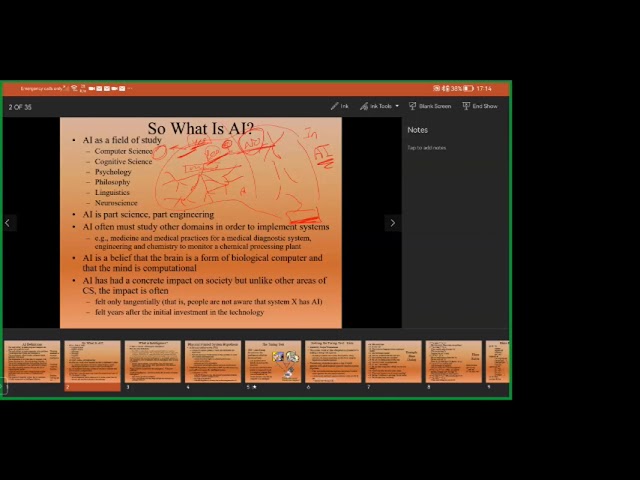Go to previous slide arrow
The height and width of the screenshot is (480, 640).
[x=8, y=223]
